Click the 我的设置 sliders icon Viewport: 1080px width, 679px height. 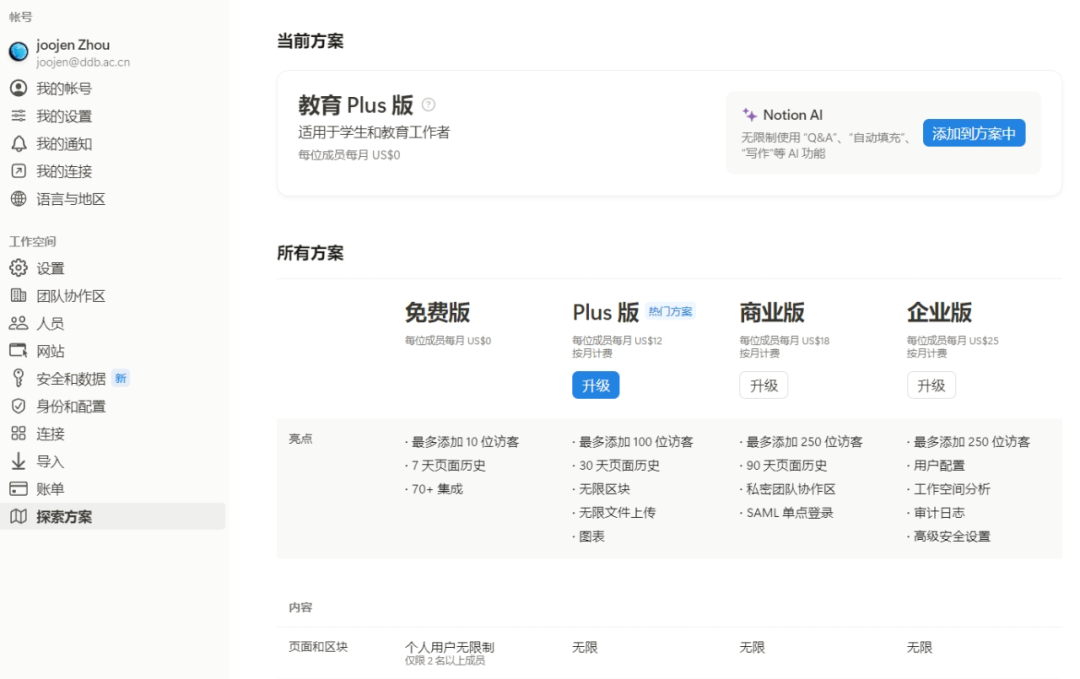click(x=19, y=116)
